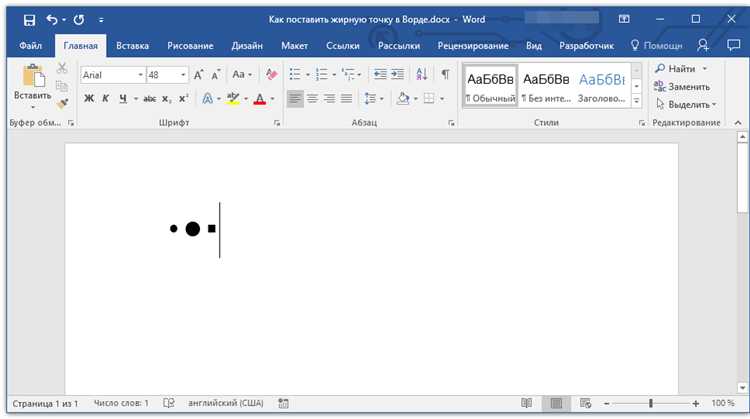
Task: Copy selection with the copy icon
Action: [x=62, y=86]
